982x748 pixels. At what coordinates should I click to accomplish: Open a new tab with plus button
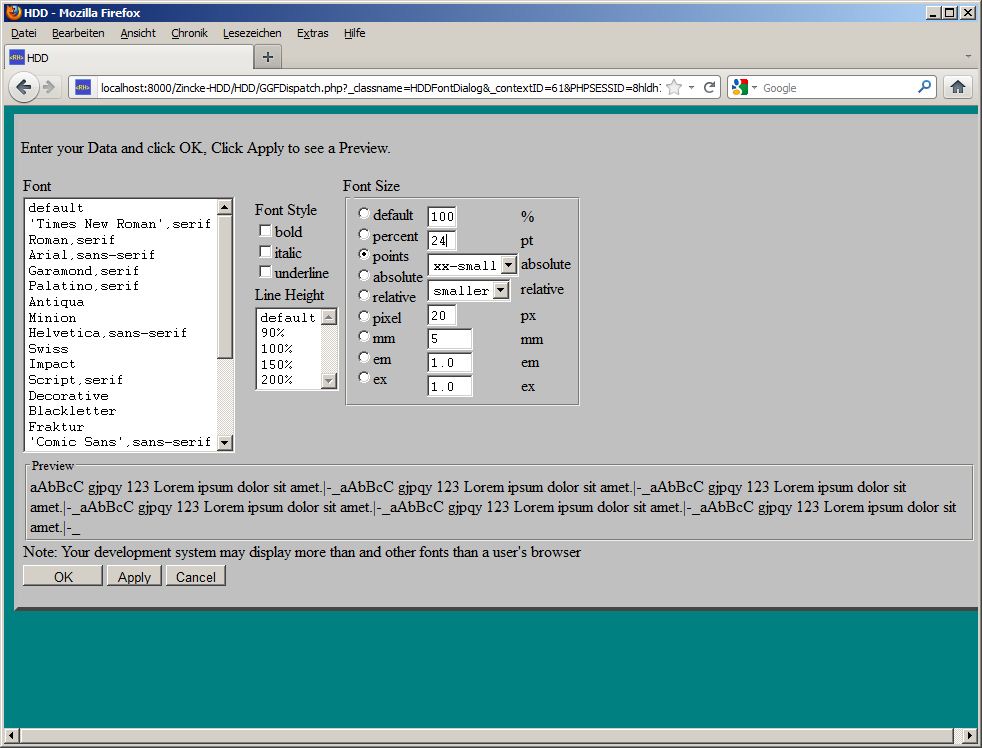268,57
